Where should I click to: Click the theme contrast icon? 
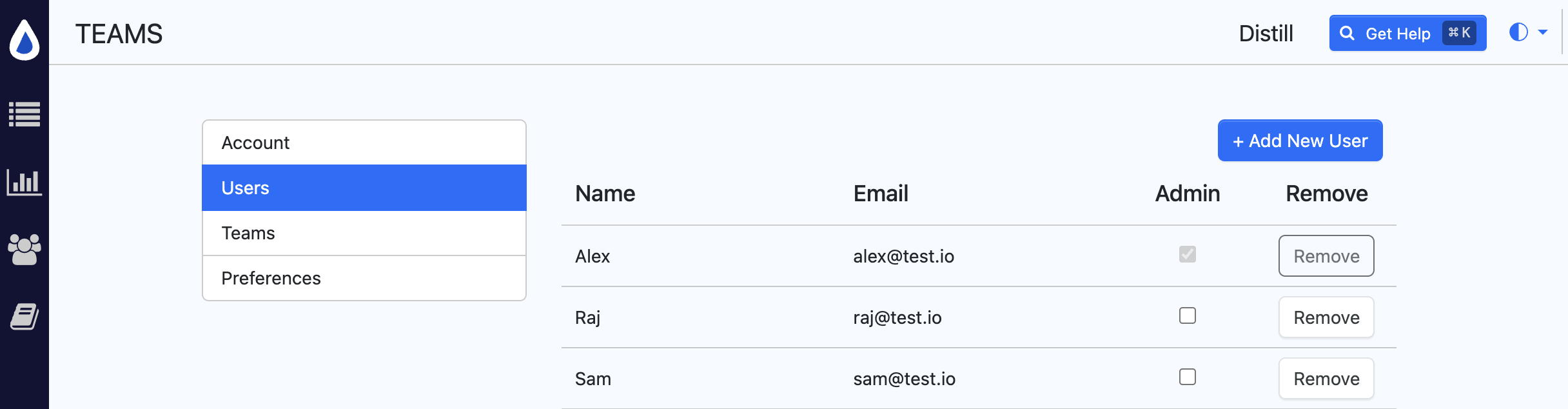(x=1519, y=32)
